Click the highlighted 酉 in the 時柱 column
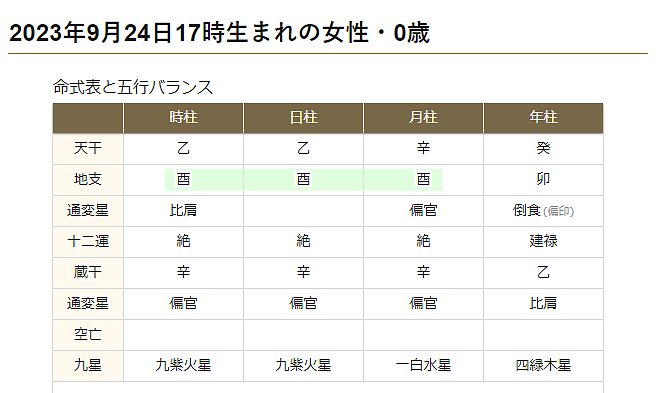The height and width of the screenshot is (393, 658). (183, 180)
